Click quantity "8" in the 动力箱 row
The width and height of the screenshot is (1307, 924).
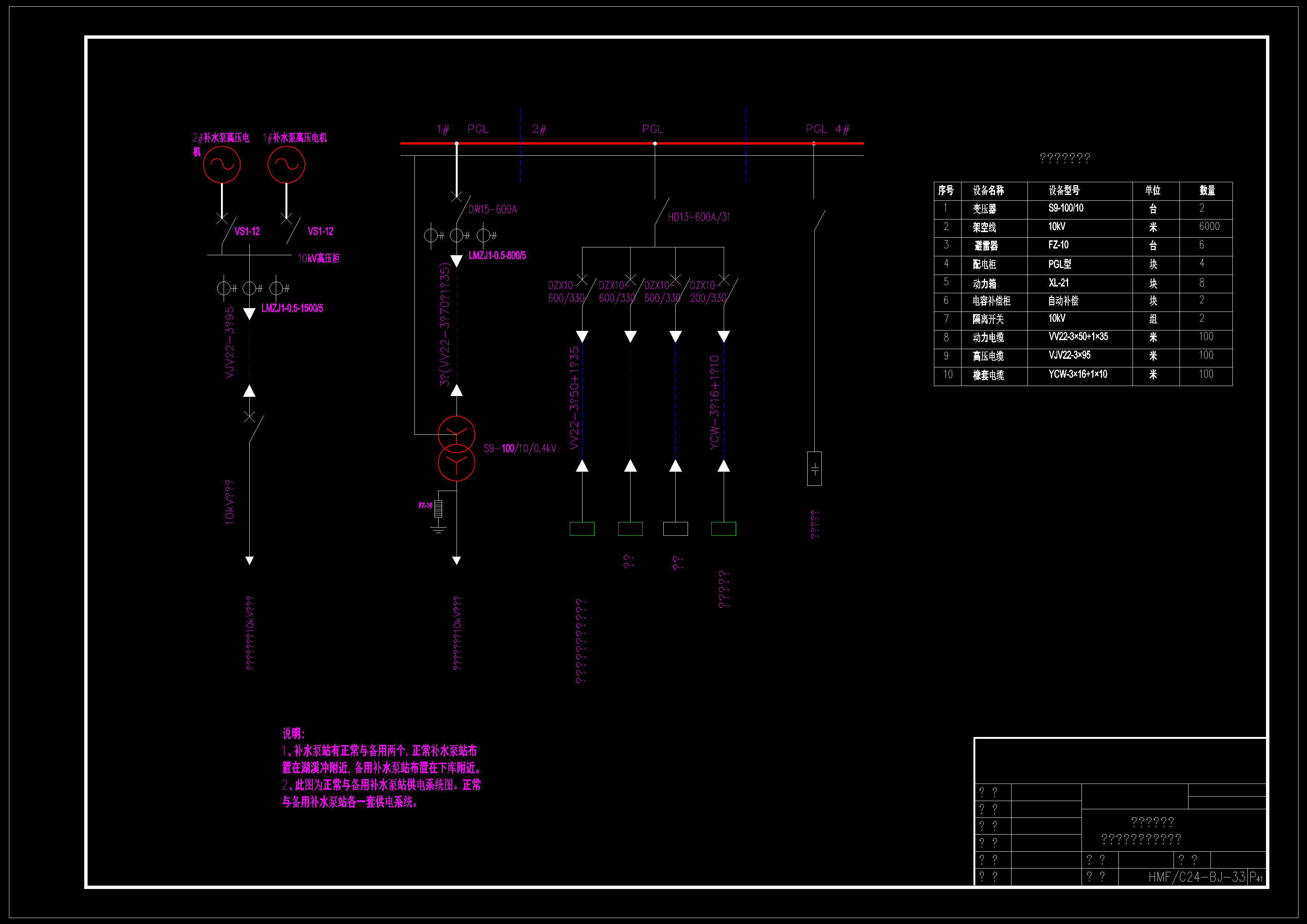(x=1202, y=283)
